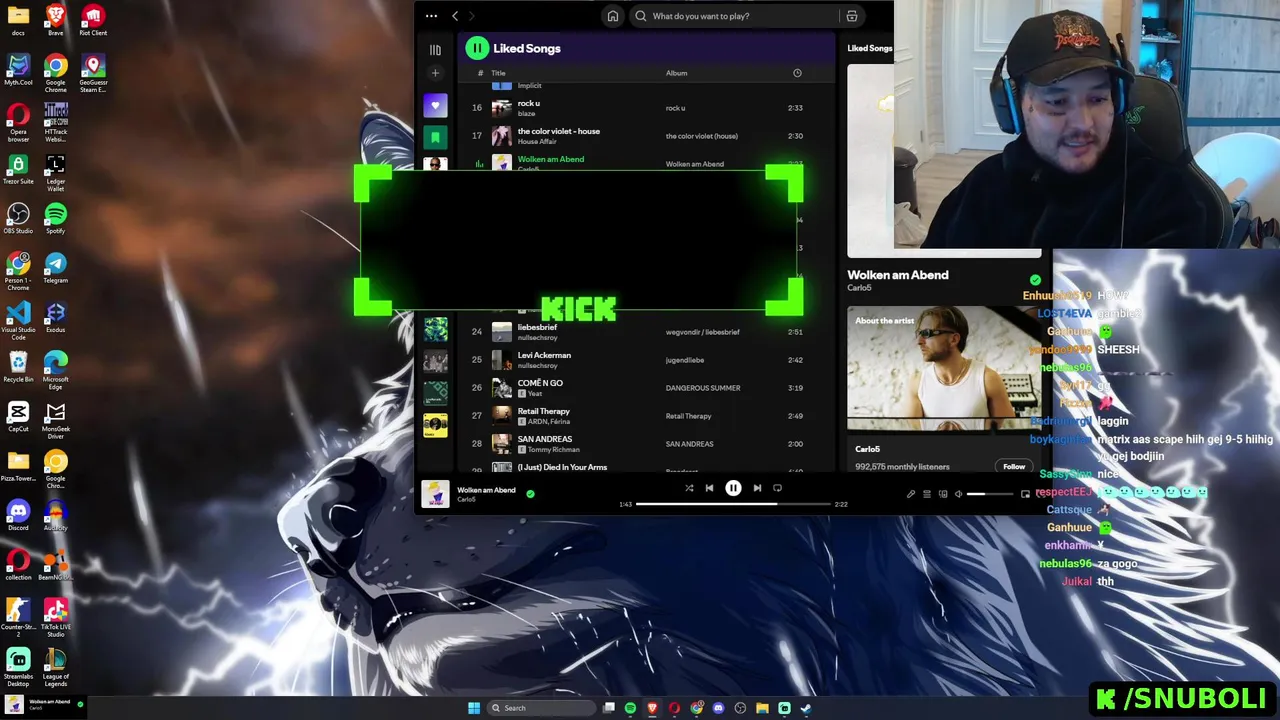Open the artist link Tommy Richman

coord(553,450)
